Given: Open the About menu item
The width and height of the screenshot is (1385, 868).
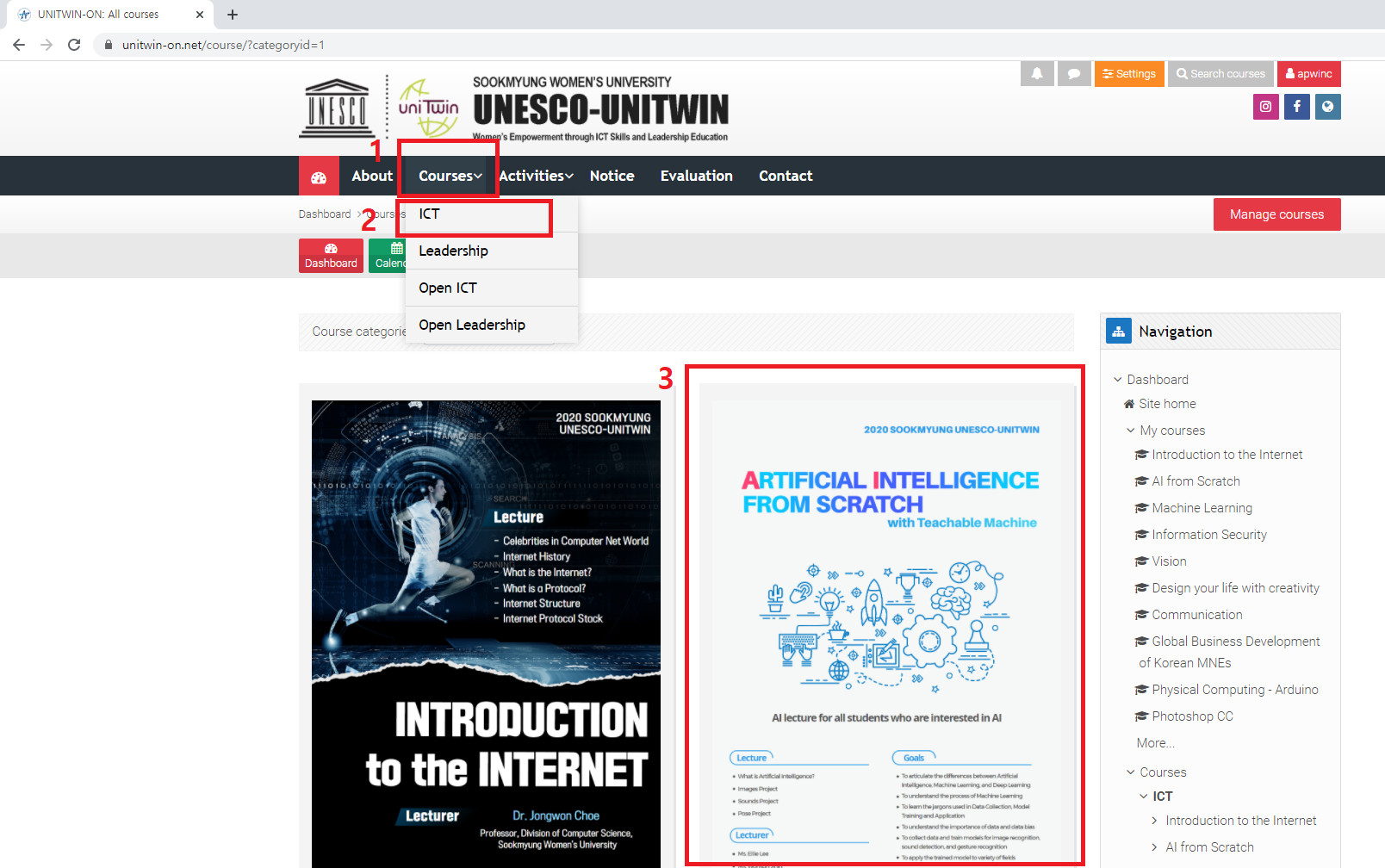Looking at the screenshot, I should point(372,176).
